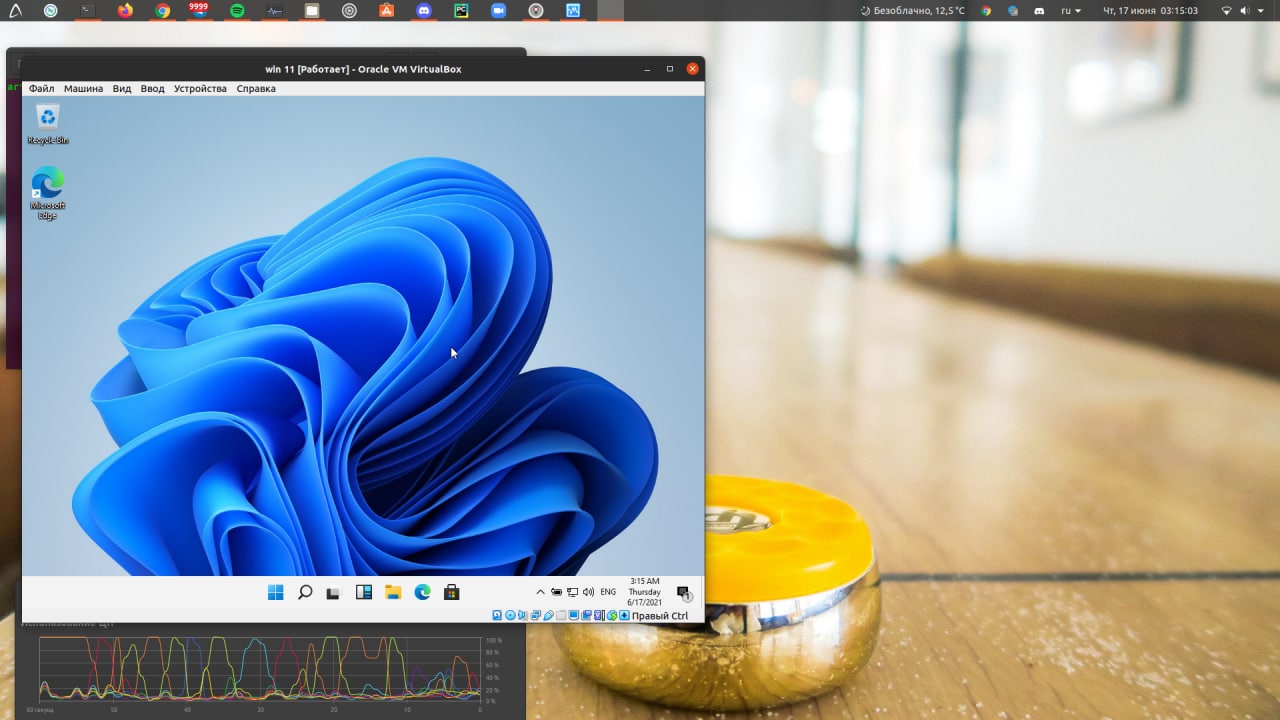Select the Recycle Bin desktop icon
Screen dimensions: 1280x720
click(47, 124)
